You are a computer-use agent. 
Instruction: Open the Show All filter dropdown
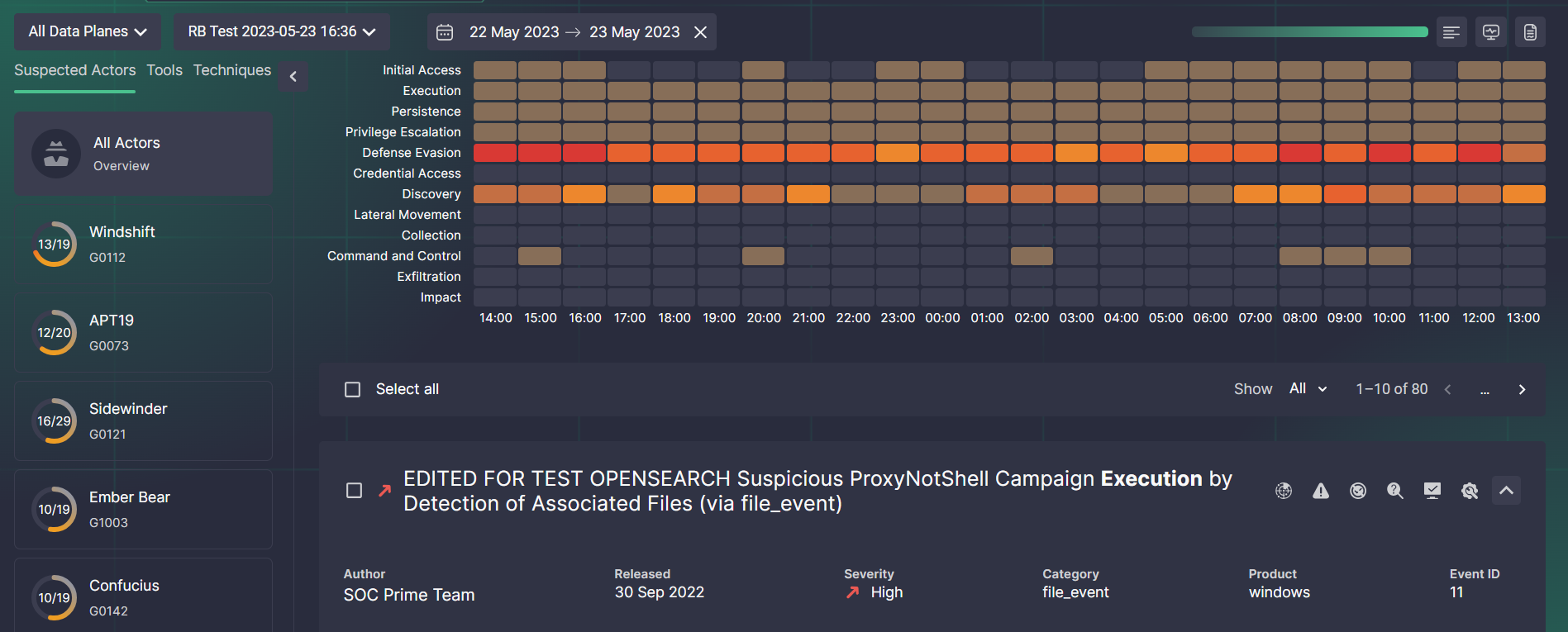pyautogui.click(x=1308, y=389)
